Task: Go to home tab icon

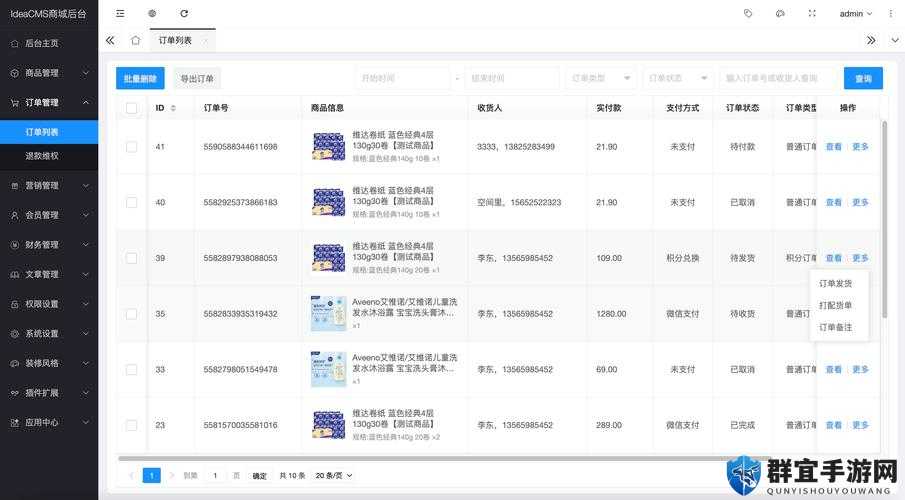Action: (x=136, y=40)
